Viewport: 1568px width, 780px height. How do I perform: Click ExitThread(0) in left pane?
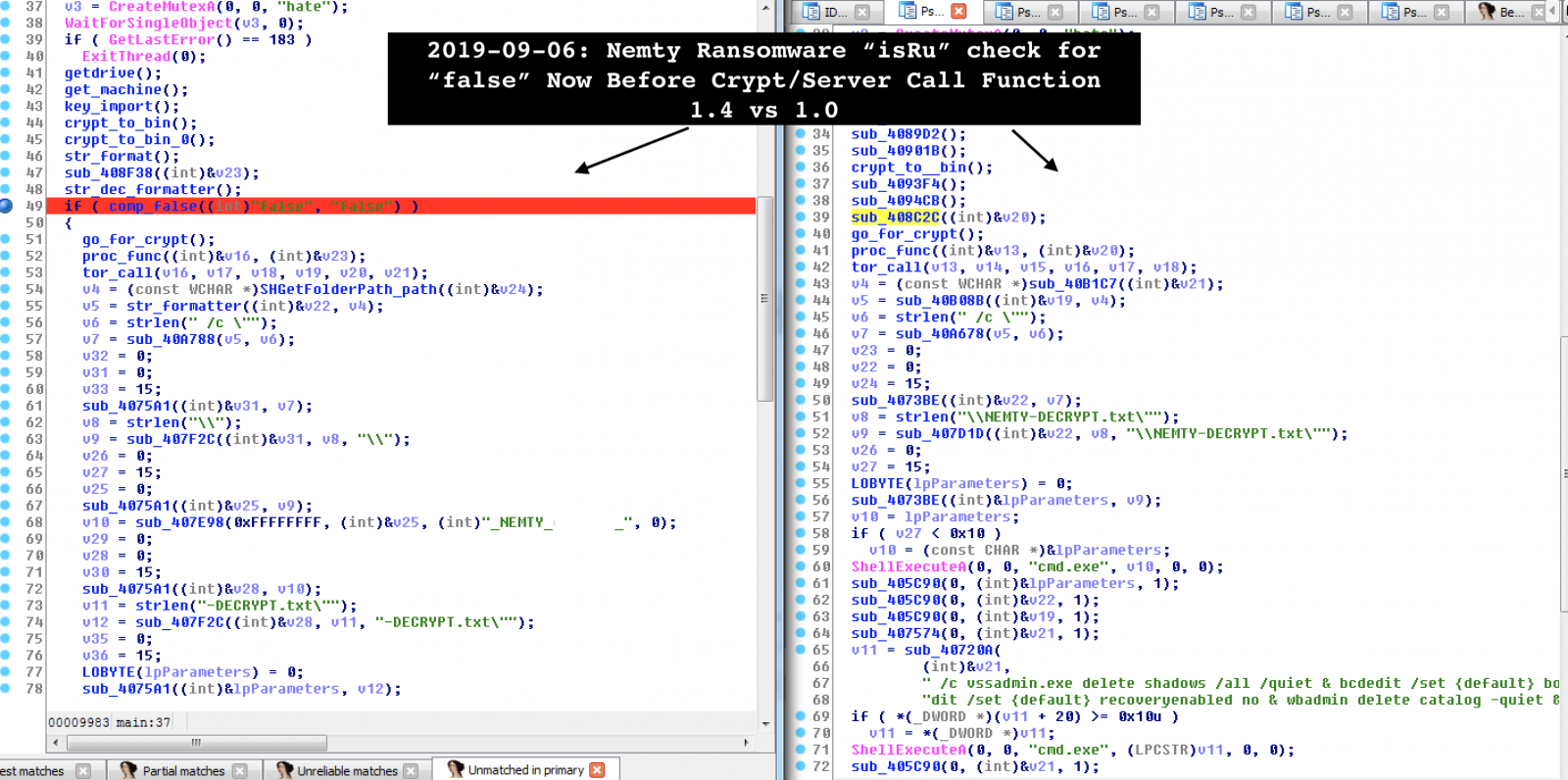pyautogui.click(x=144, y=56)
